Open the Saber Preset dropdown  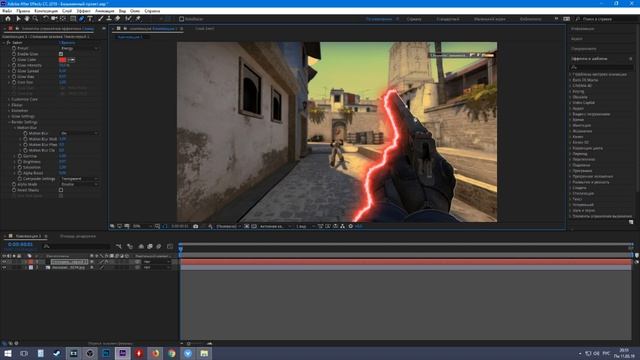click(x=79, y=48)
